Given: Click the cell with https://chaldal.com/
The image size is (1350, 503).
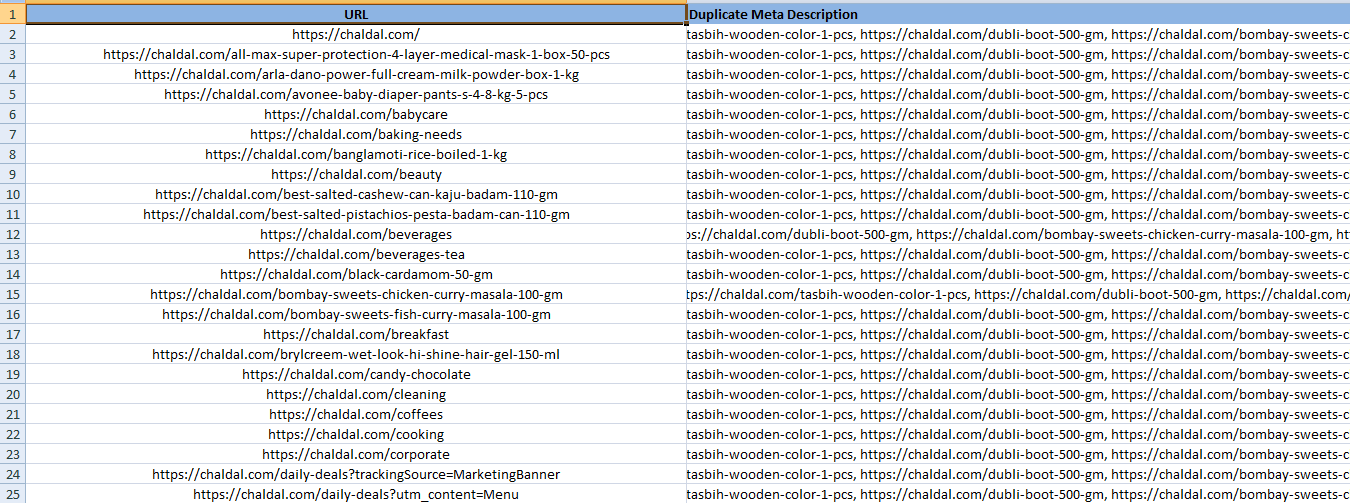Looking at the screenshot, I should (356, 34).
